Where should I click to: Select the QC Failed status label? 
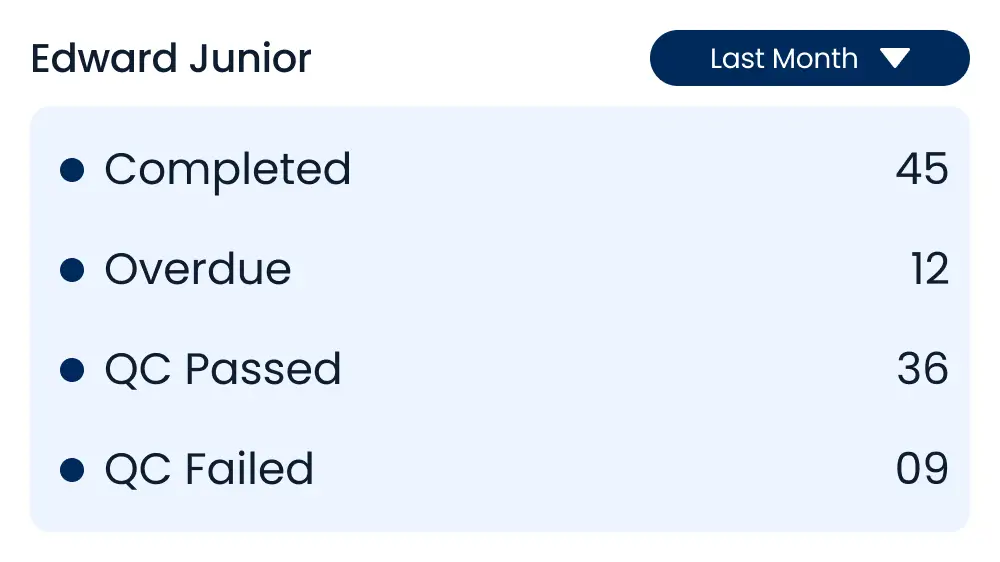(209, 470)
